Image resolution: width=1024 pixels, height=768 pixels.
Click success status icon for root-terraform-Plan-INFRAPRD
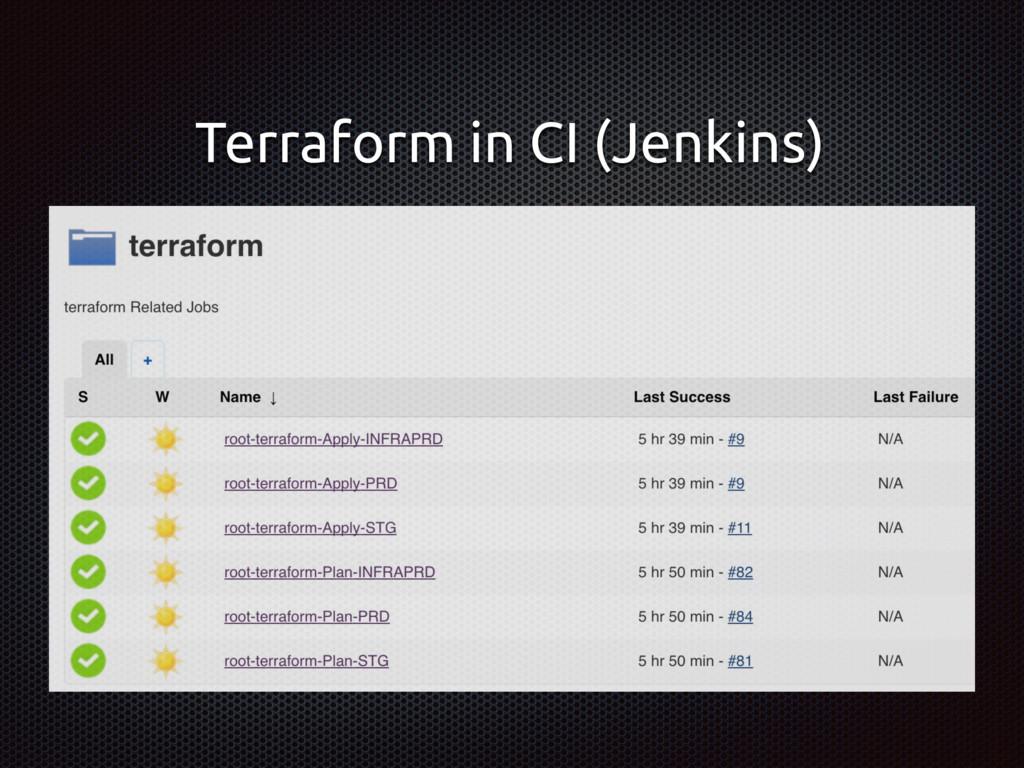coord(88,572)
